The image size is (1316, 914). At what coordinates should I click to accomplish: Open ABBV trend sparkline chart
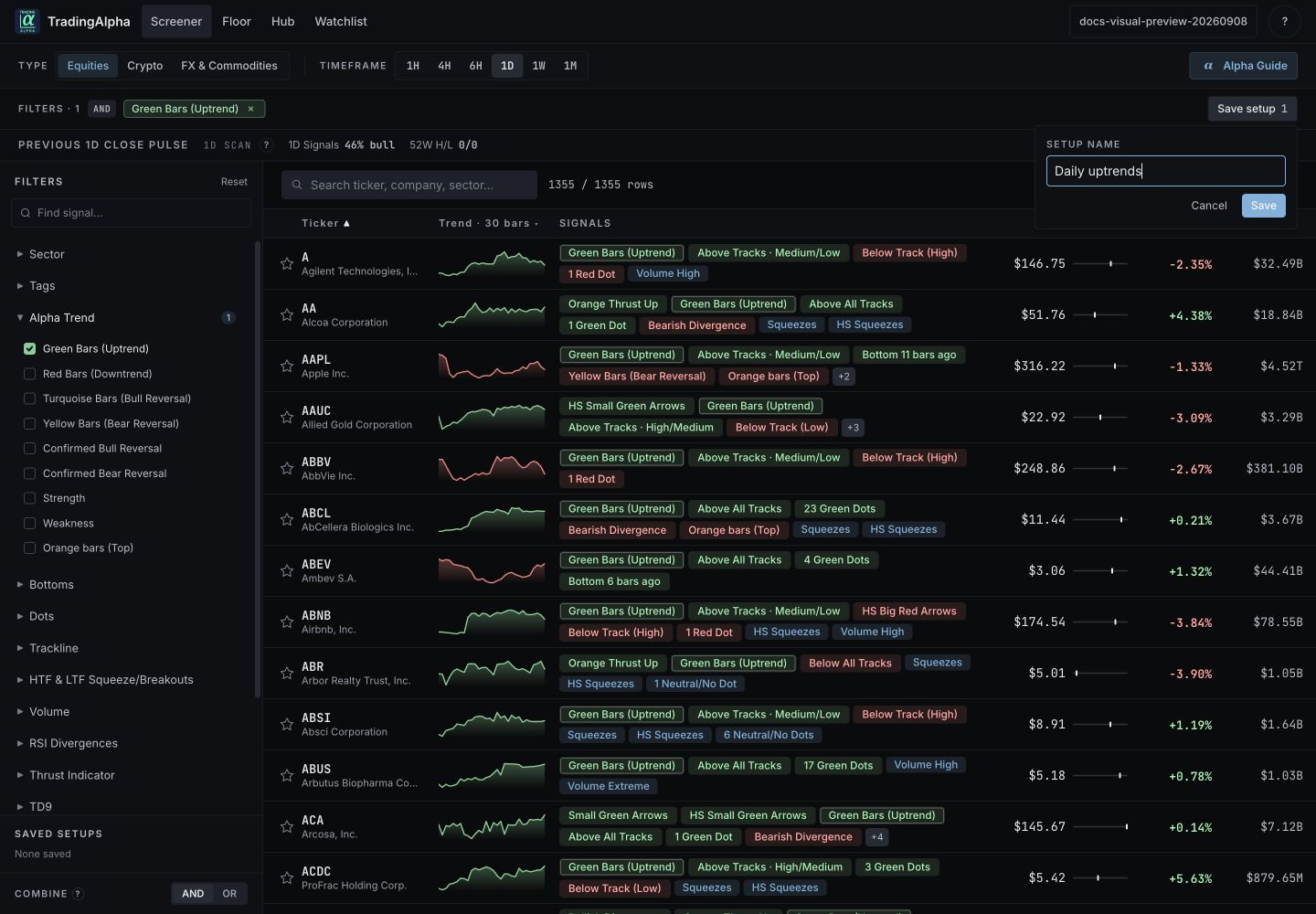click(492, 468)
